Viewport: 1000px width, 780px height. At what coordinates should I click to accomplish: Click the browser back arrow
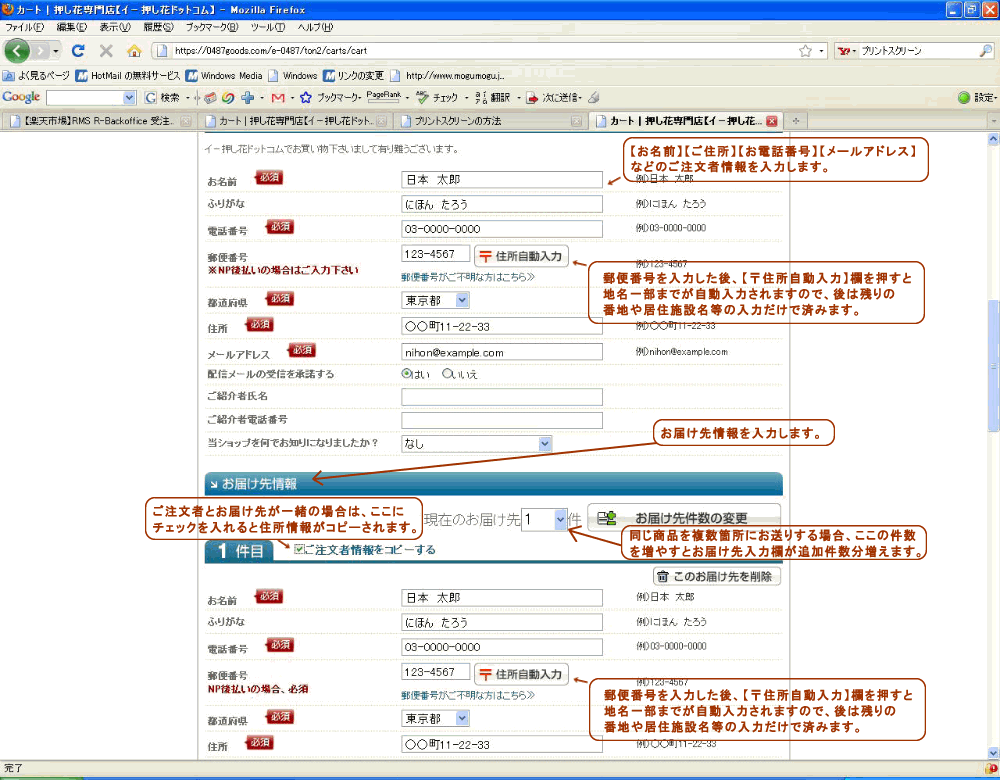[x=18, y=50]
